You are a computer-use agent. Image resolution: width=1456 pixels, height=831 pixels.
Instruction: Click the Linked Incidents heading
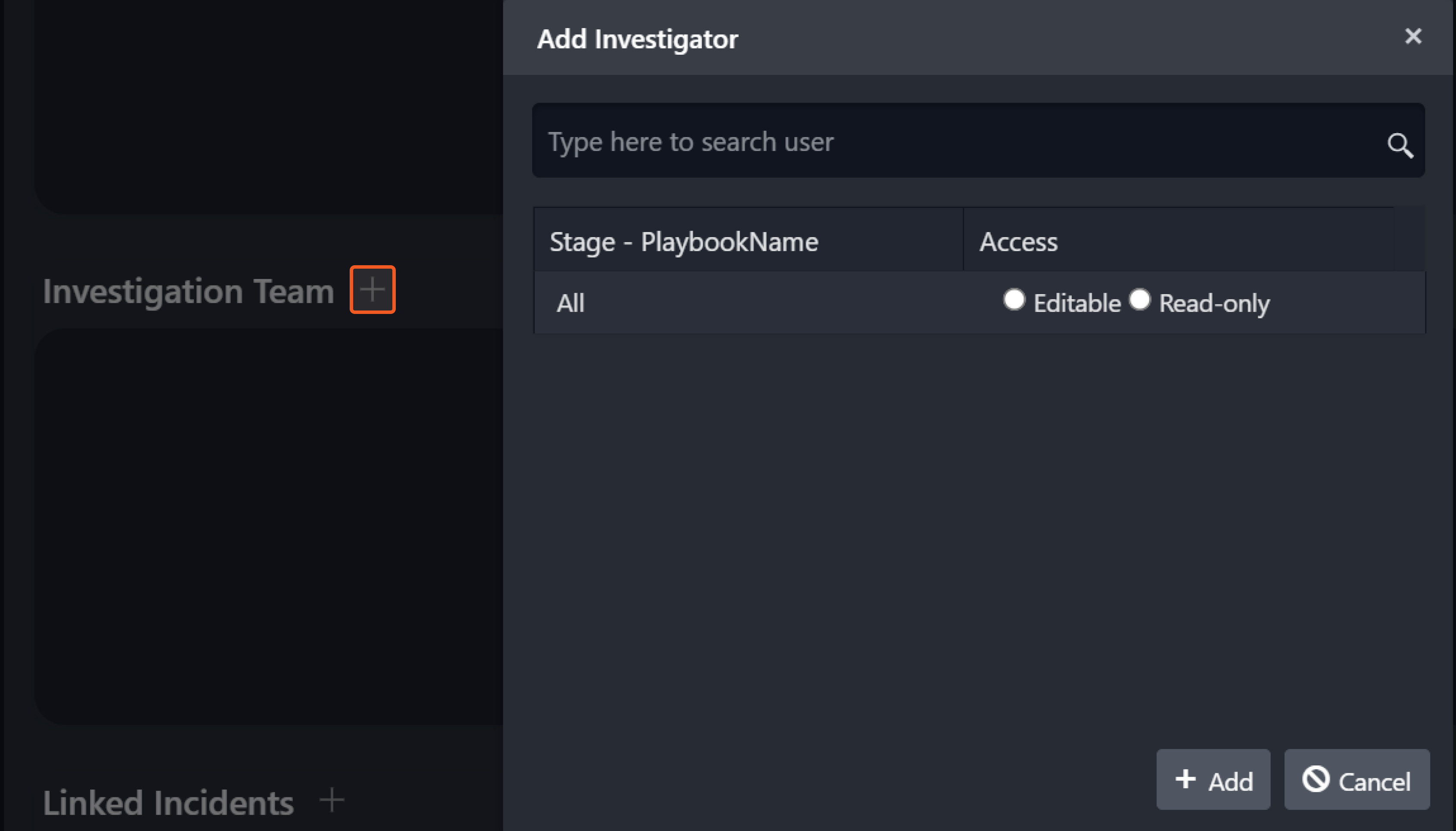168,803
